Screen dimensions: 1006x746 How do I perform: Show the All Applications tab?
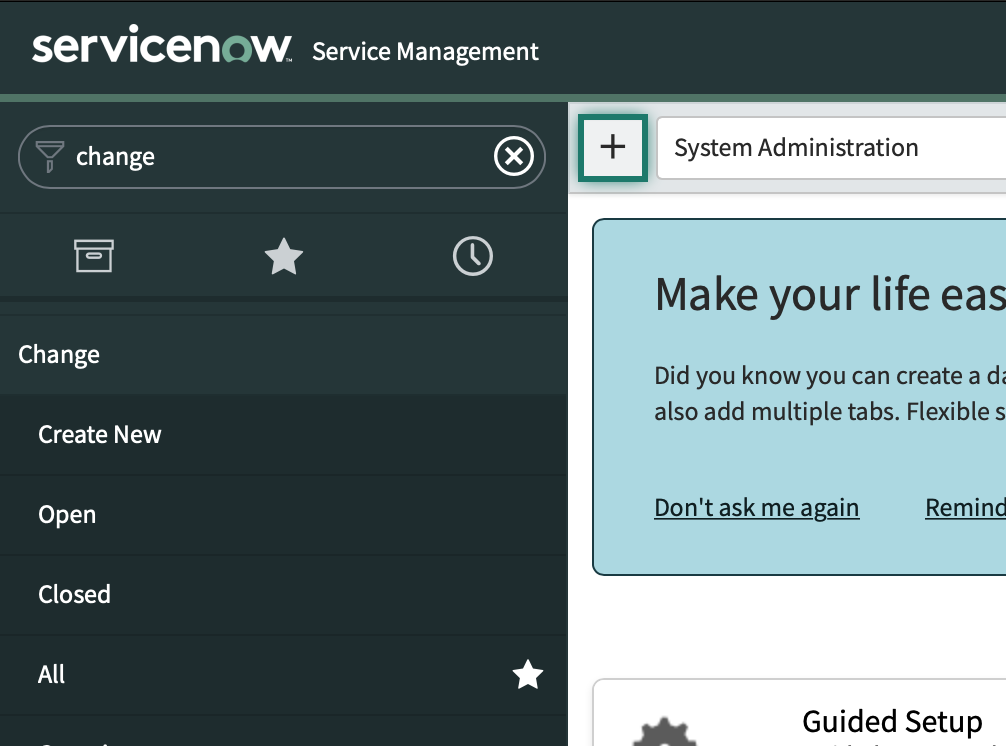pos(94,257)
